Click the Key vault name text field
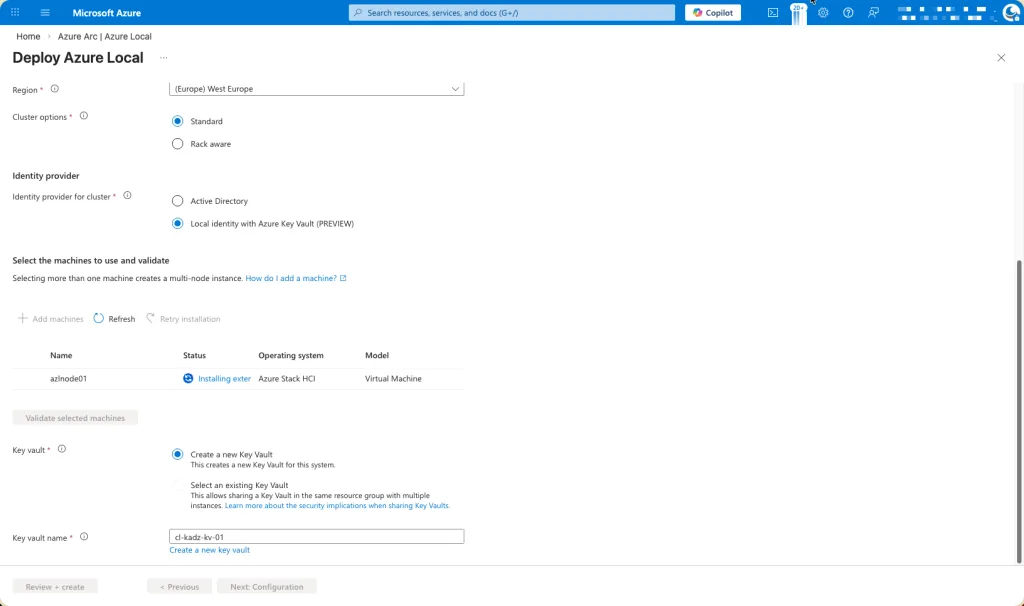Viewport: 1024px width, 606px height. click(317, 537)
